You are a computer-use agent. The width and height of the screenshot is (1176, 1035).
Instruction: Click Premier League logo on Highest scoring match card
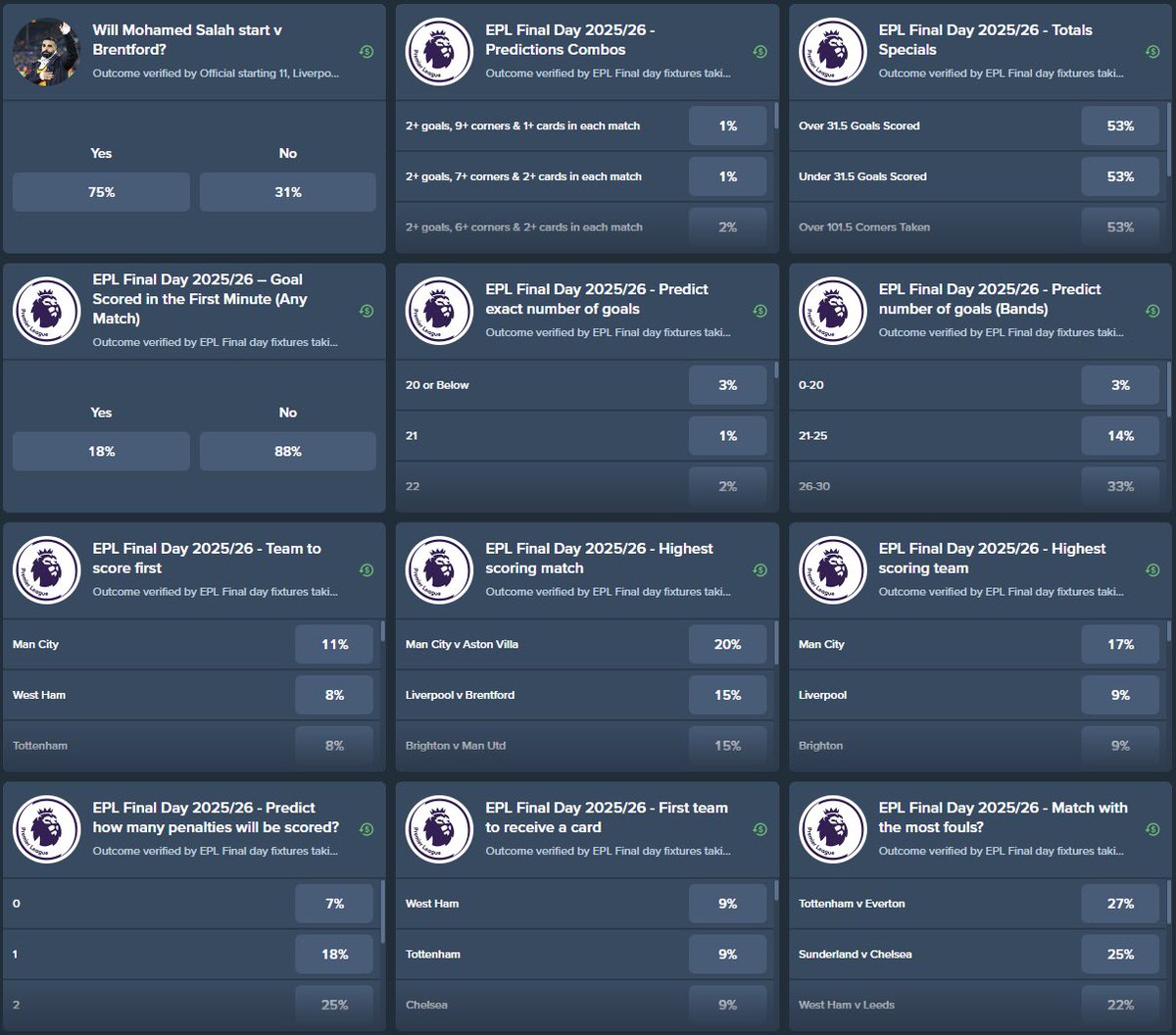pyautogui.click(x=440, y=569)
